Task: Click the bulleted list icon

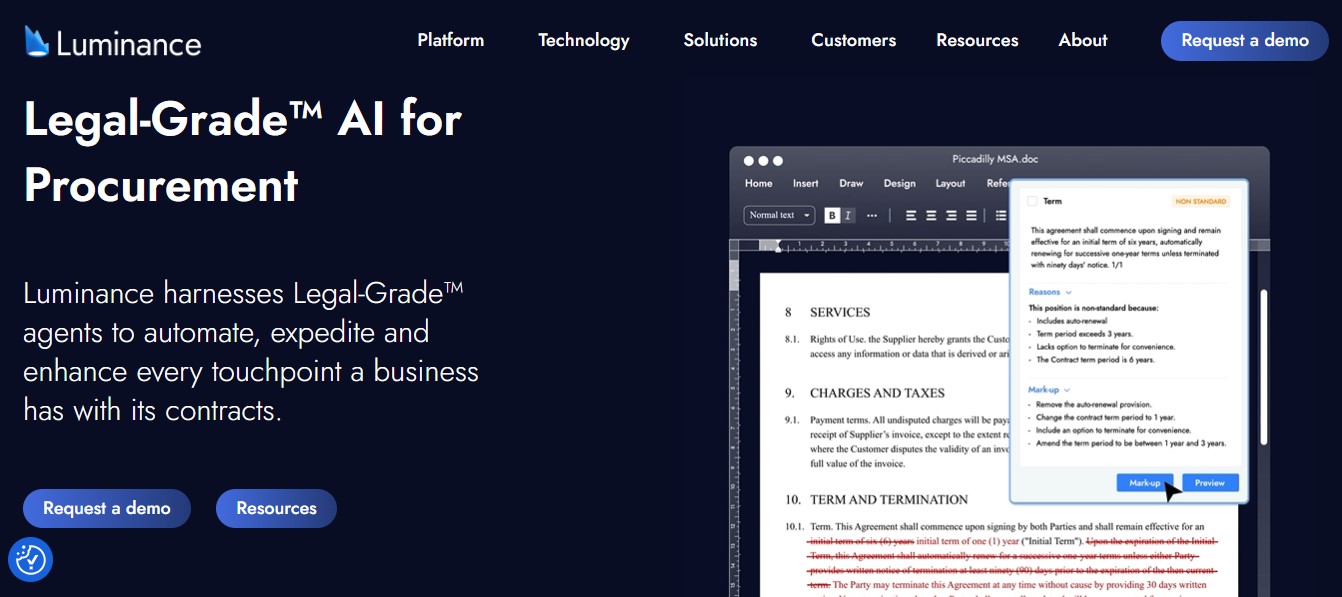Action: pyautogui.click(x=1000, y=215)
